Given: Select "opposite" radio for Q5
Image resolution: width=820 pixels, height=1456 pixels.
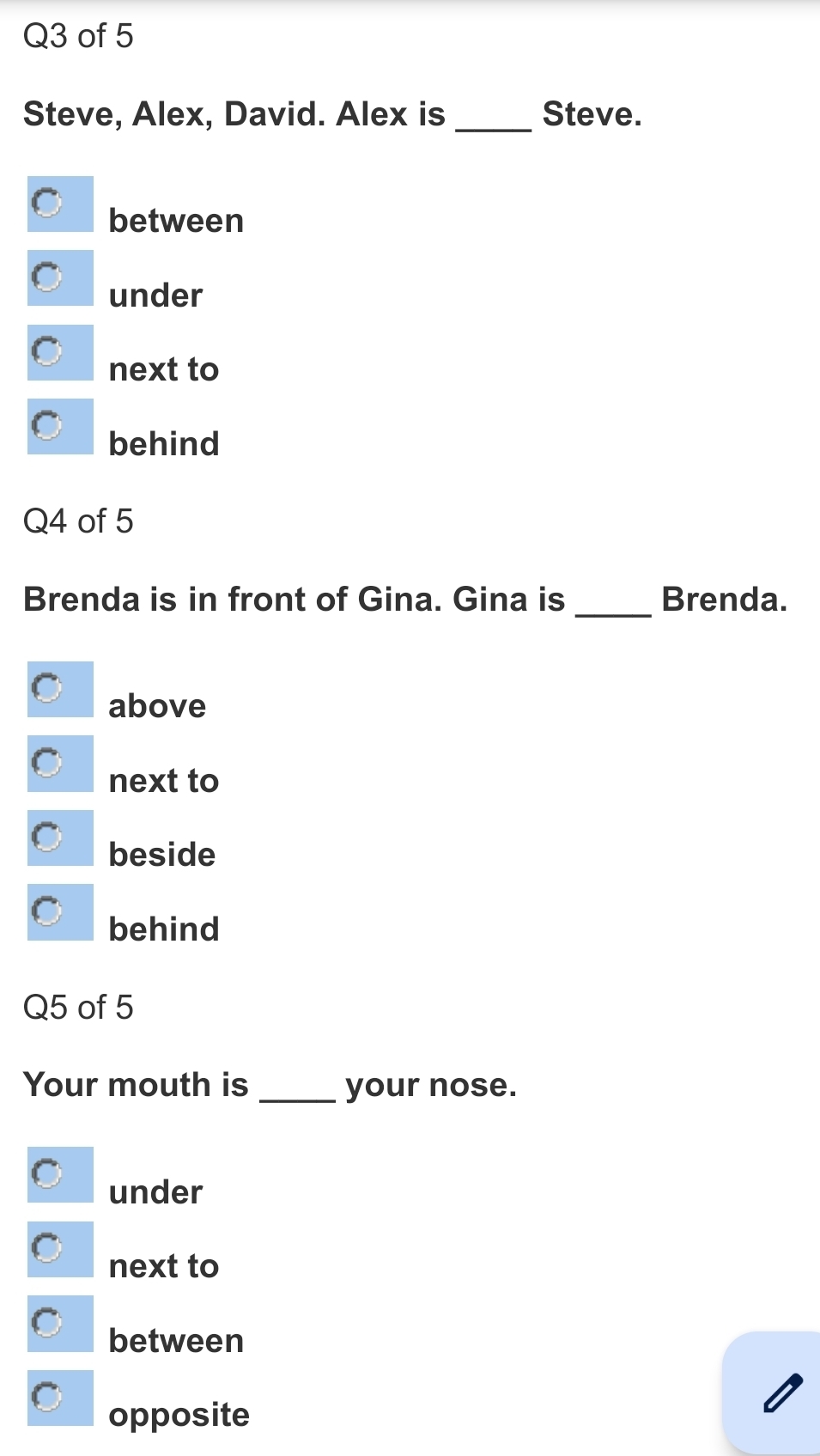Looking at the screenshot, I should [x=47, y=1397].
